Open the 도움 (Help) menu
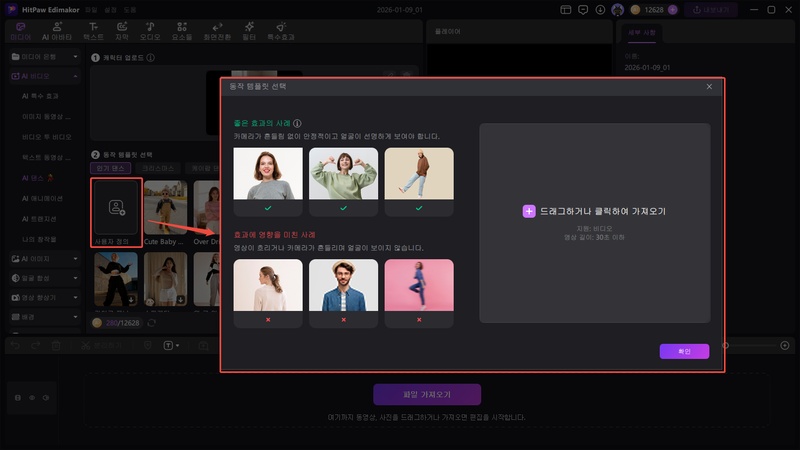800x450 pixels. (x=130, y=10)
